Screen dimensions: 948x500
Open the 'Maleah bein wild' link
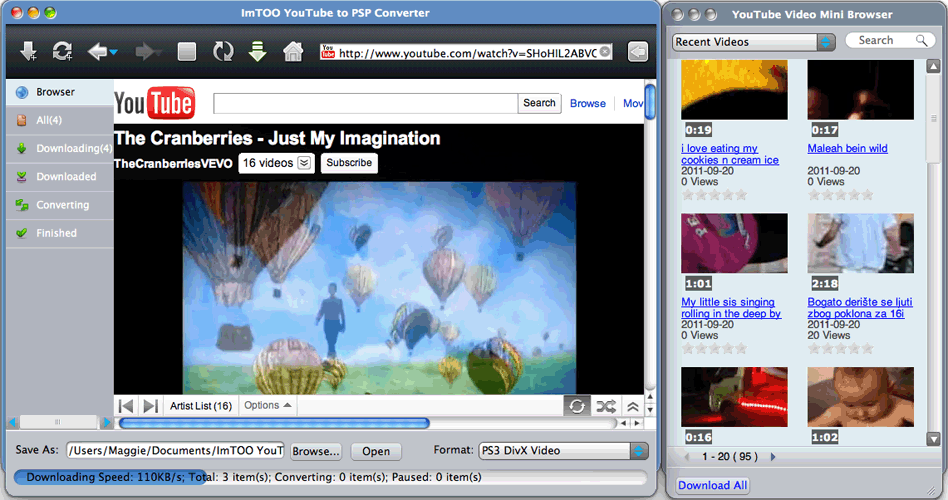coord(848,148)
